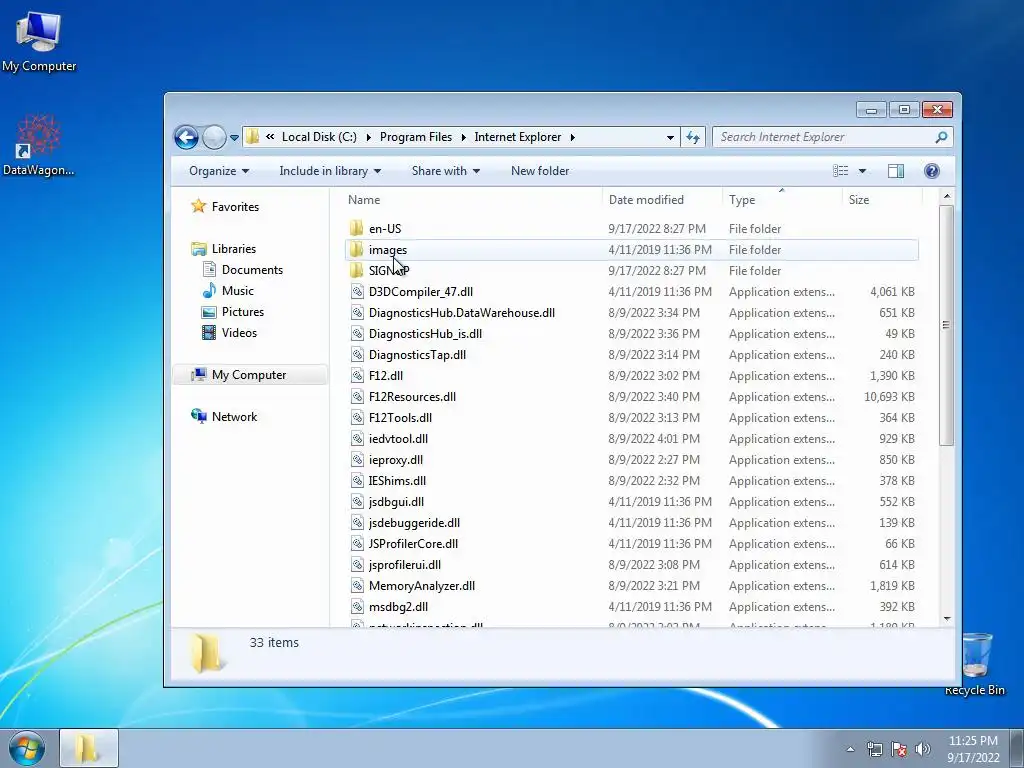
Task: Select D3DCompiler_47.dll file icon
Action: [357, 292]
